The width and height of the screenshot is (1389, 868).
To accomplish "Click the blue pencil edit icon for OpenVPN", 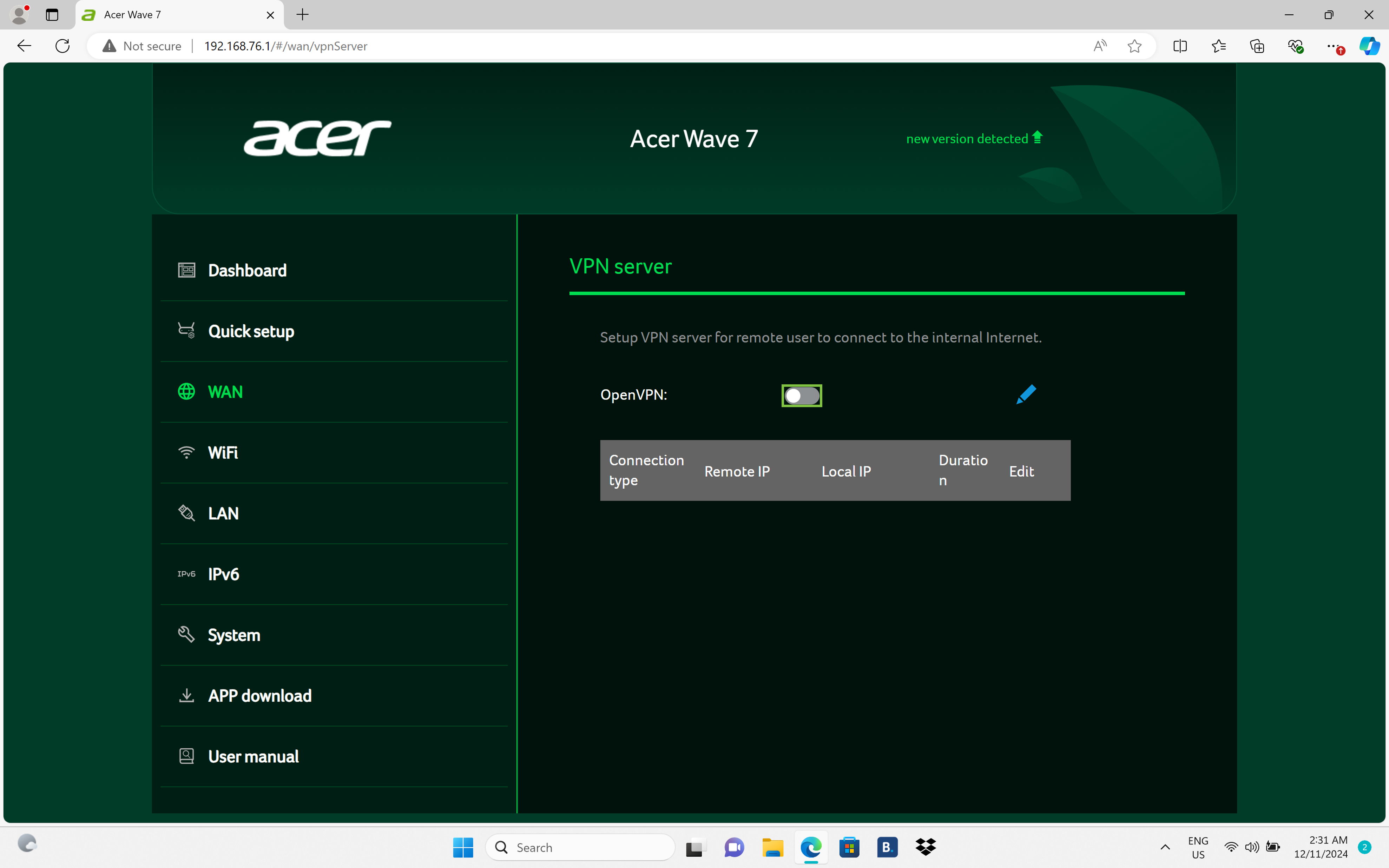I will 1026,395.
